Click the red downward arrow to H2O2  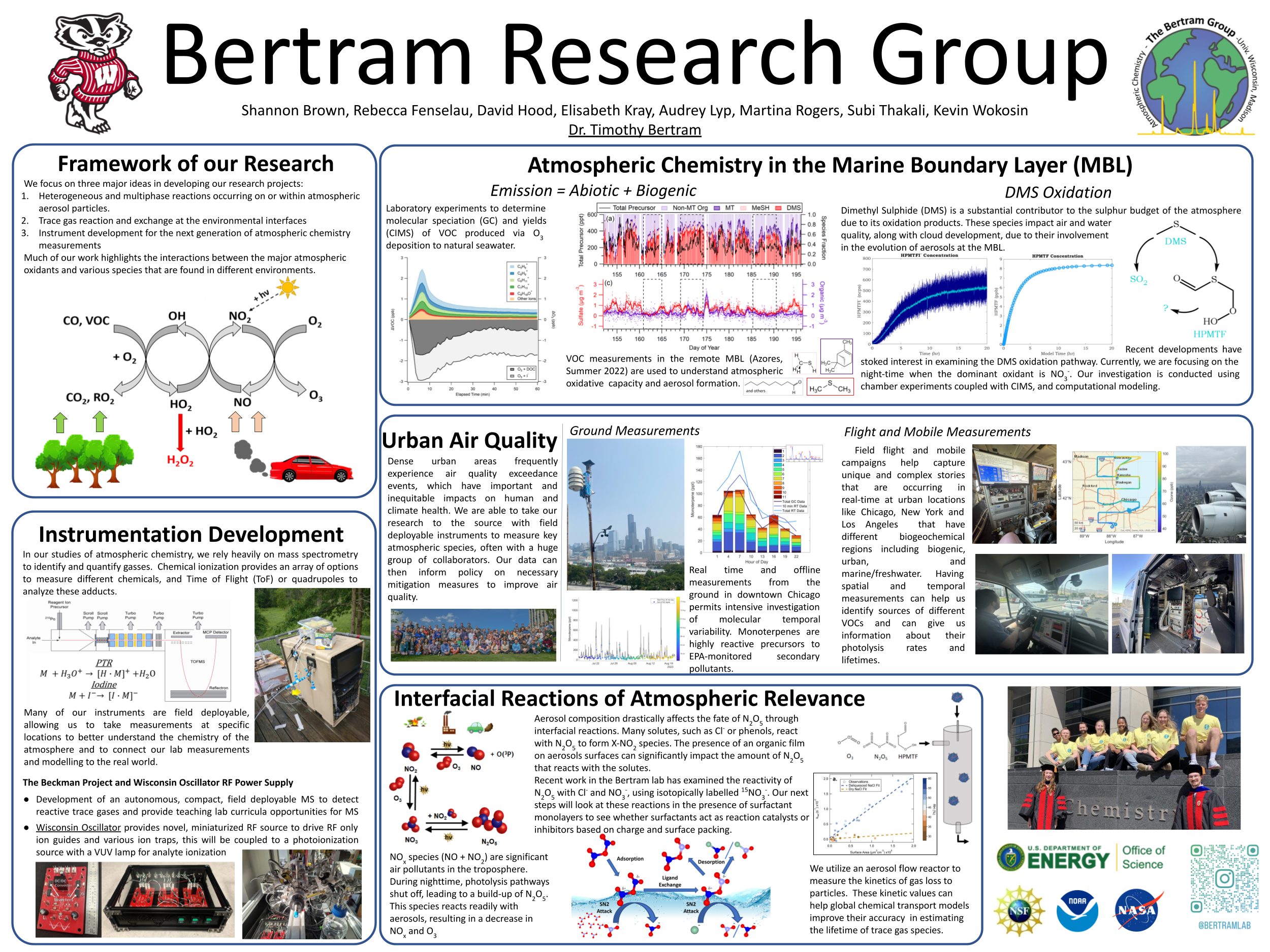coord(180,432)
